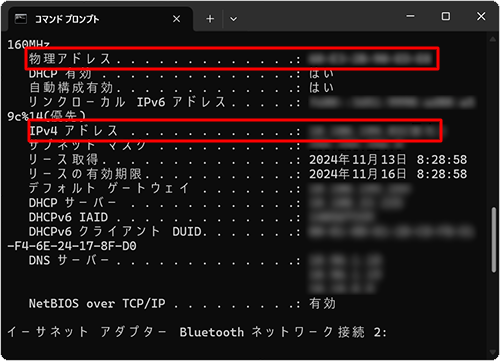Click the デフォルト ゲートウェイ label
Image resolution: width=500 pixels, height=361 pixels.
click(x=109, y=188)
